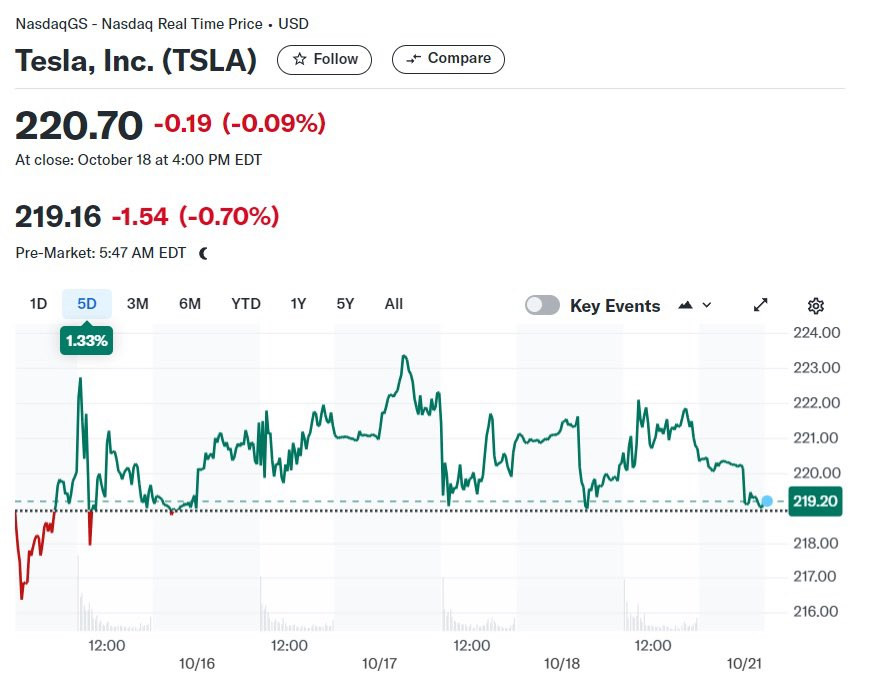869x693 pixels.
Task: Toggle the Key Events switch
Action: [542, 305]
